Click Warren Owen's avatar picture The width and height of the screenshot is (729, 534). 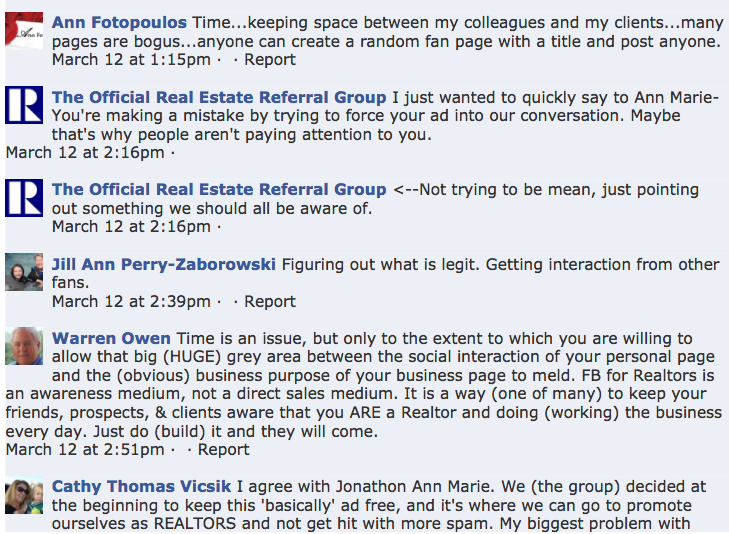pos(24,347)
